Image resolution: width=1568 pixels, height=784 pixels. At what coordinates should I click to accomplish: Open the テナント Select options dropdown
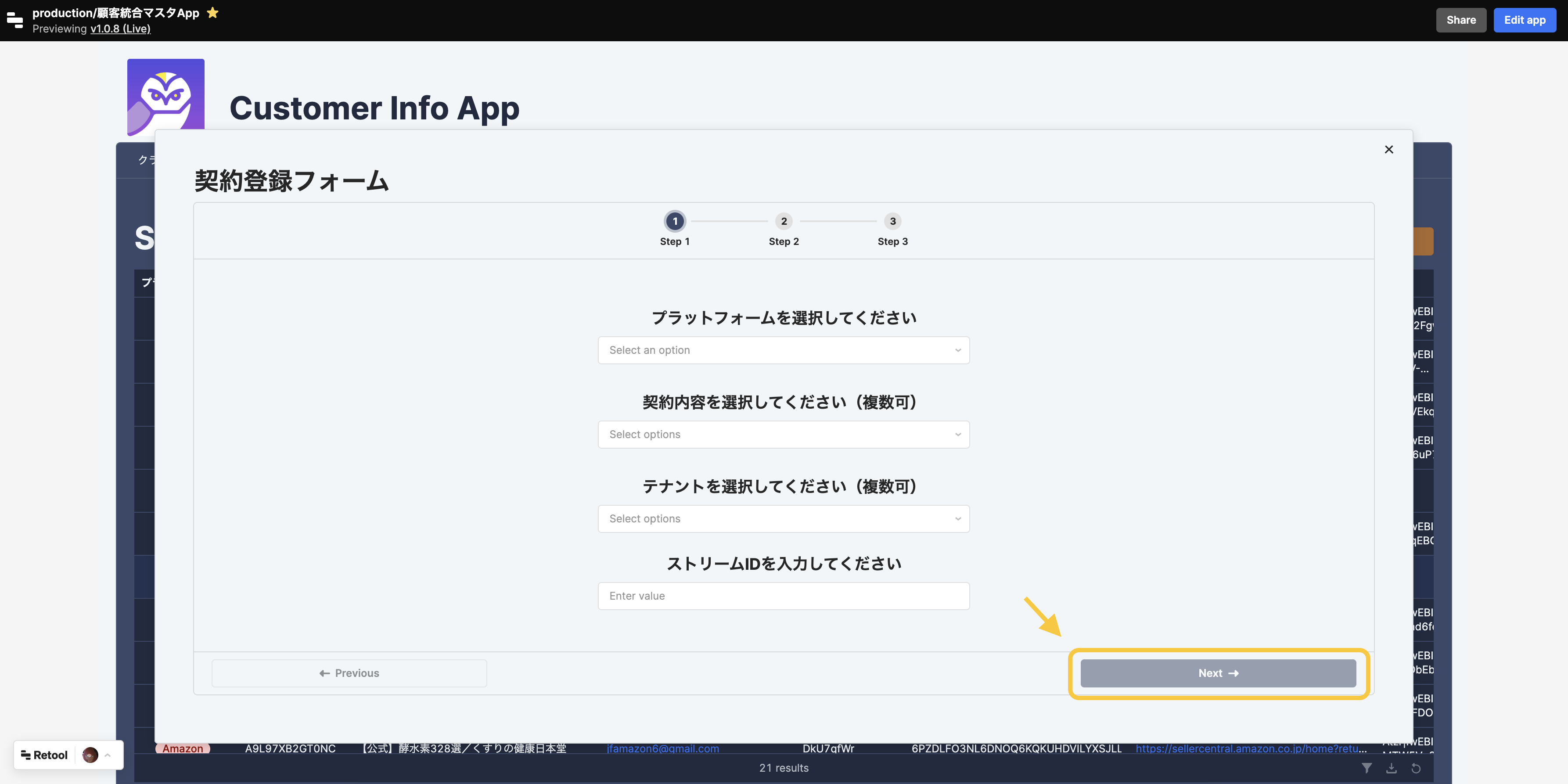click(784, 518)
